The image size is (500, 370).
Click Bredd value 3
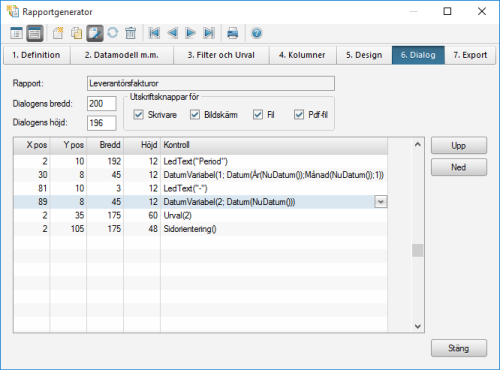pos(118,188)
